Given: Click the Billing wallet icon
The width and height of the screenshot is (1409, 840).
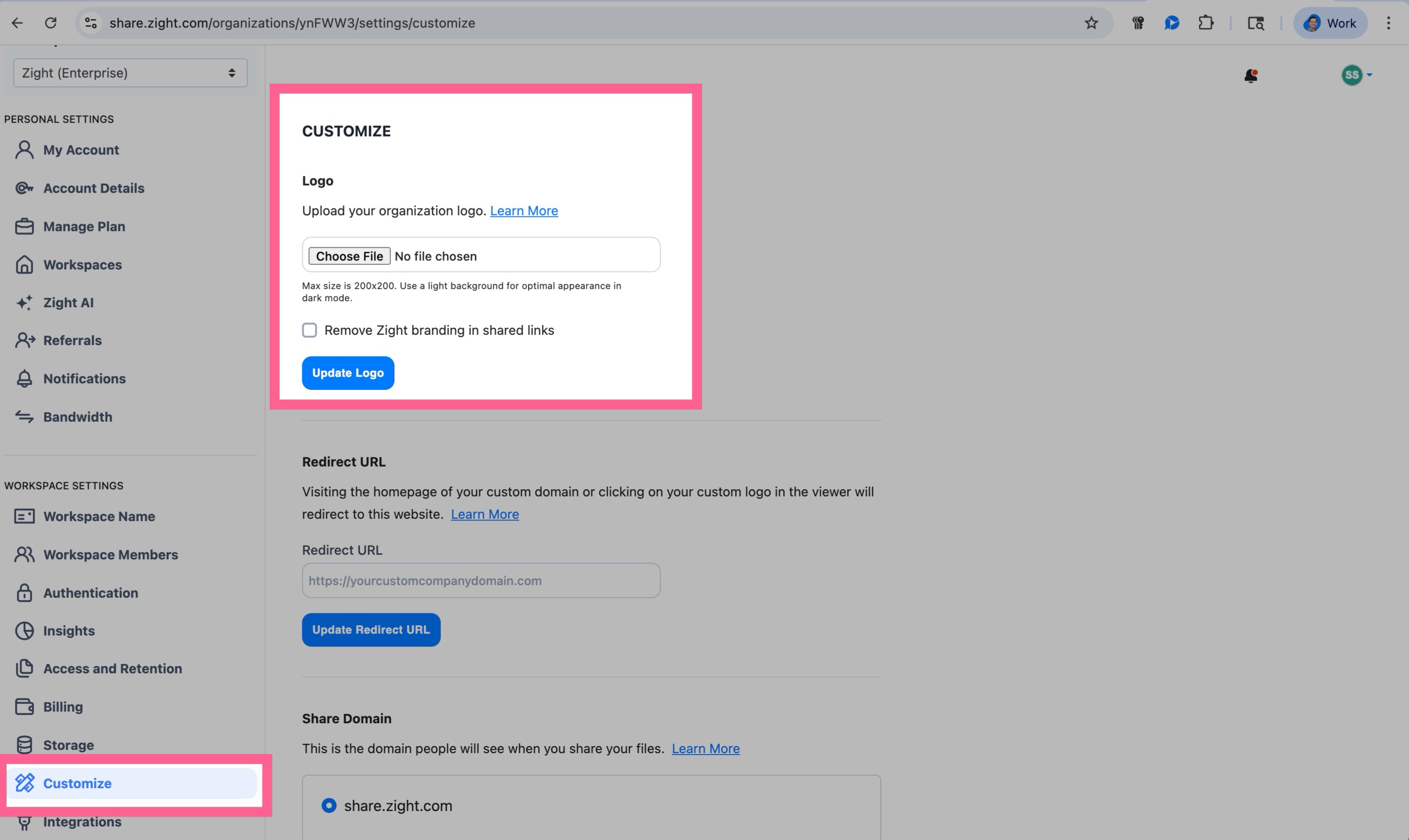Looking at the screenshot, I should (x=24, y=707).
